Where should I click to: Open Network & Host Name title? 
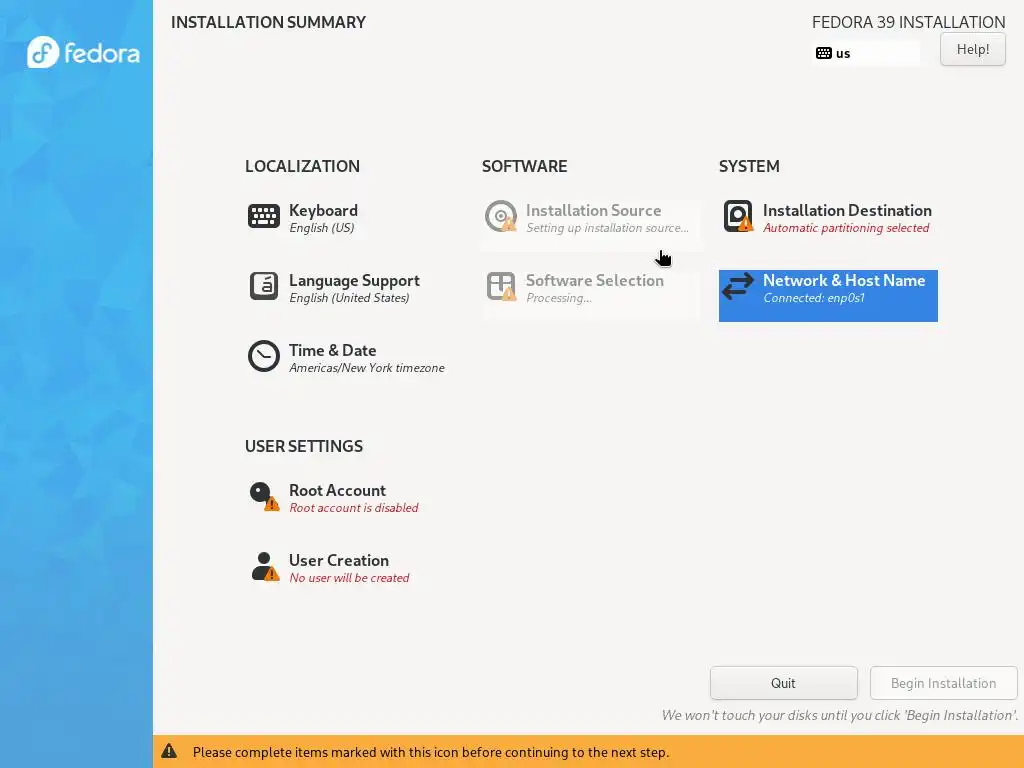click(844, 280)
